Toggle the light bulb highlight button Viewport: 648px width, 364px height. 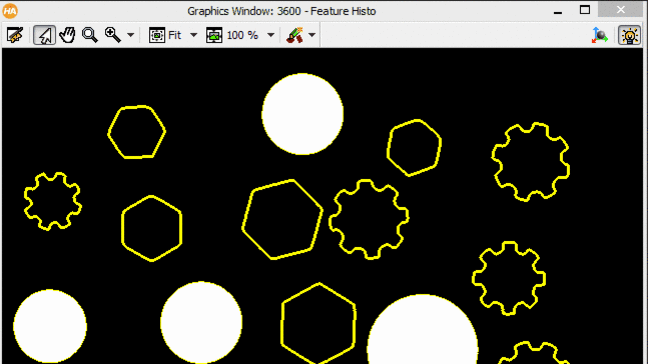click(629, 35)
